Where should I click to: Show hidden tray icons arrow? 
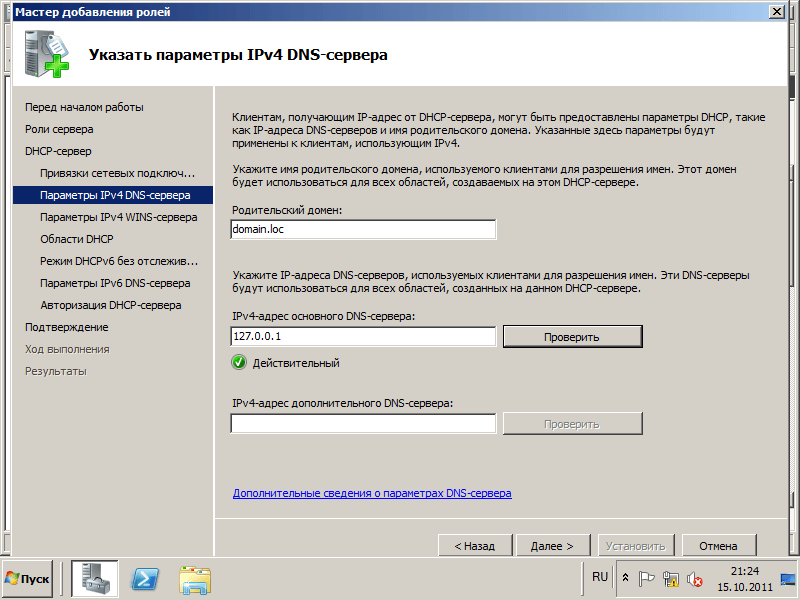(626, 578)
